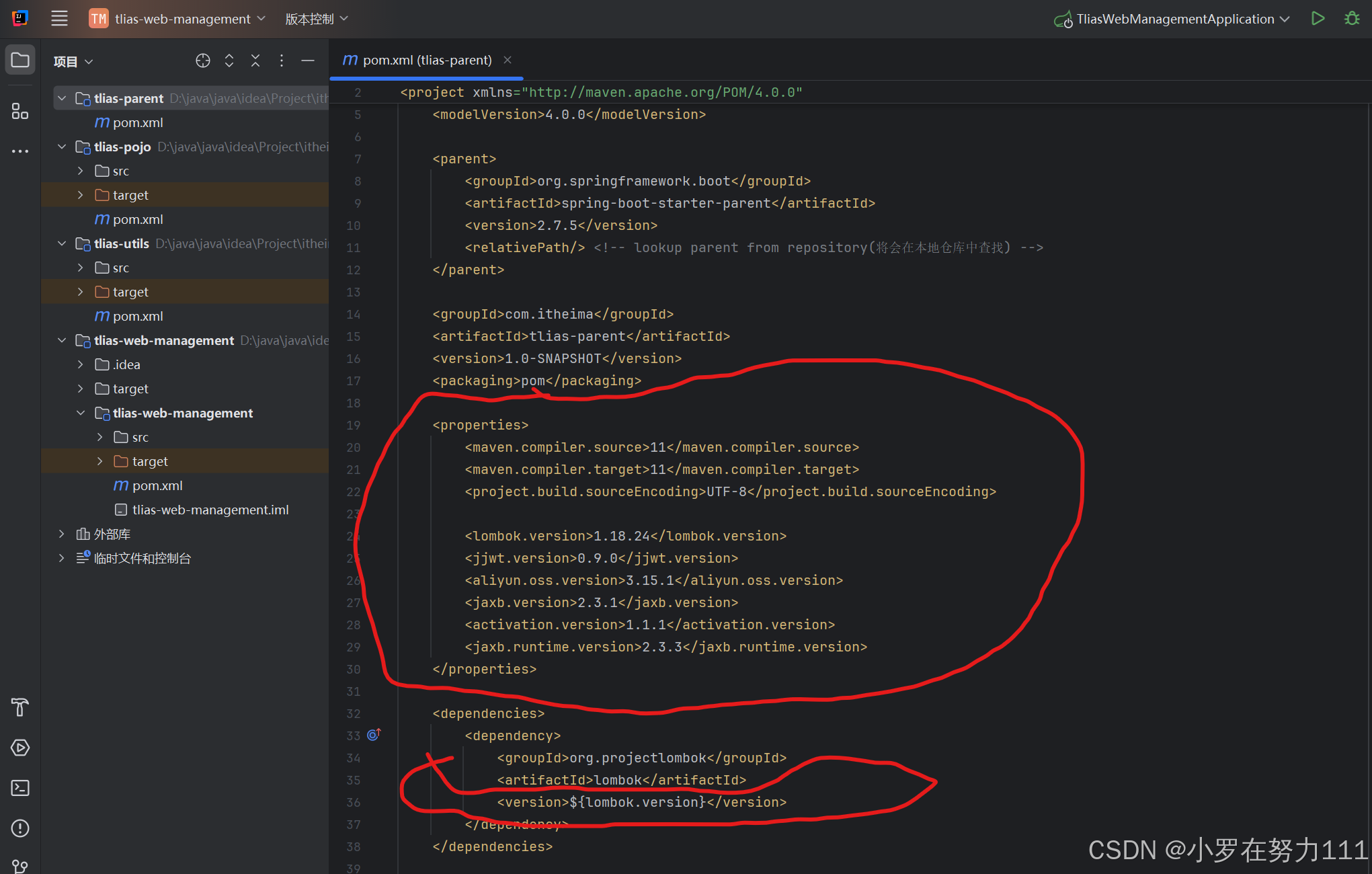
Task: Select the pom.xml (tlias-parent) editor tab
Action: pyautogui.click(x=426, y=61)
